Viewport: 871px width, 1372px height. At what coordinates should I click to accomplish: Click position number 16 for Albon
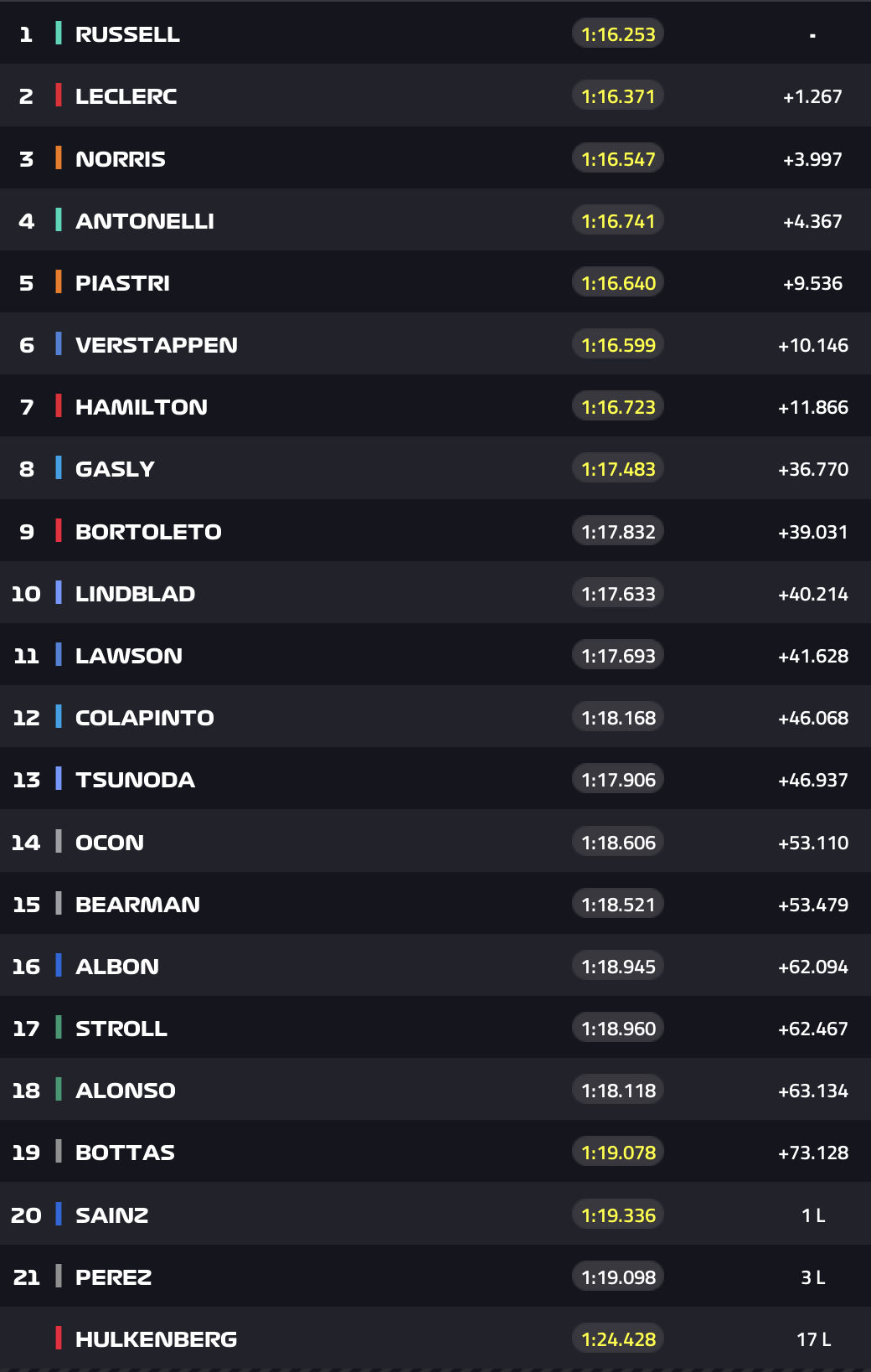[x=26, y=967]
